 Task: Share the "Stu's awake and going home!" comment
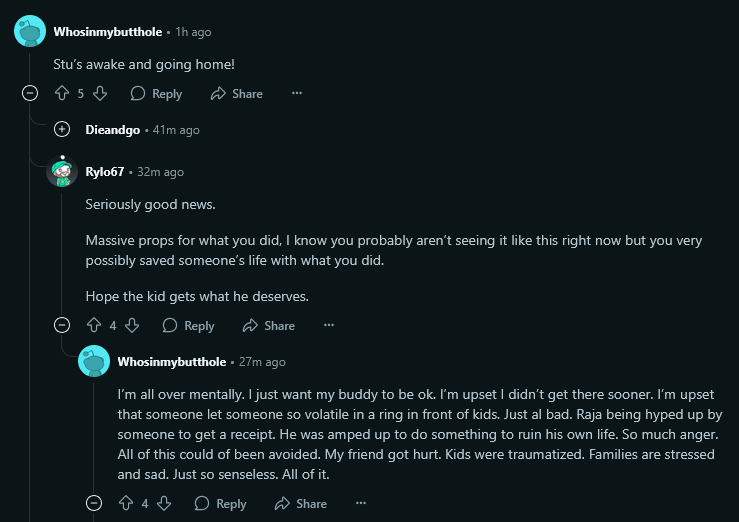(236, 94)
